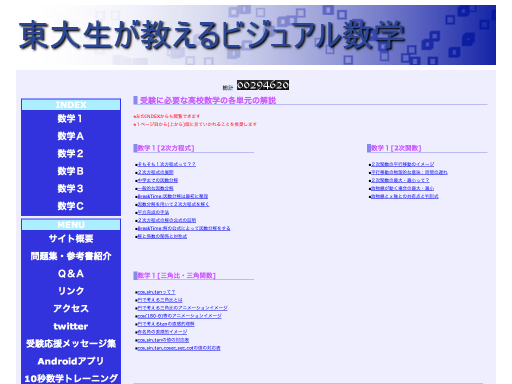The image size is (512, 384).
Task: Click heading 受験に必要な高校数学の各単元の解説
Action: tap(208, 100)
